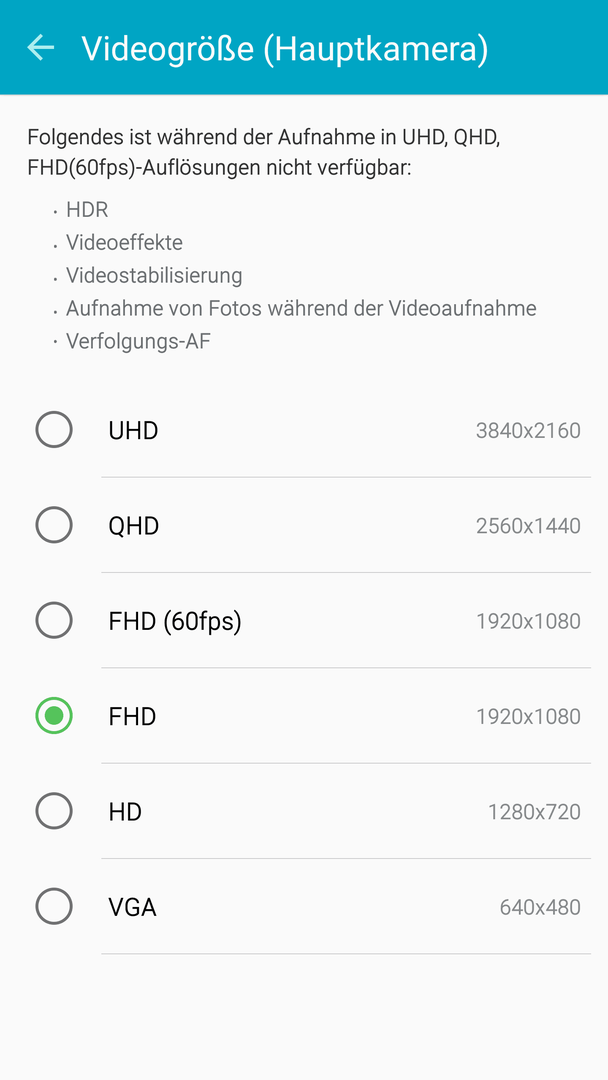Screen dimensions: 608x1080
Task: Click the 640x480 resolution value
Action: 540,908
